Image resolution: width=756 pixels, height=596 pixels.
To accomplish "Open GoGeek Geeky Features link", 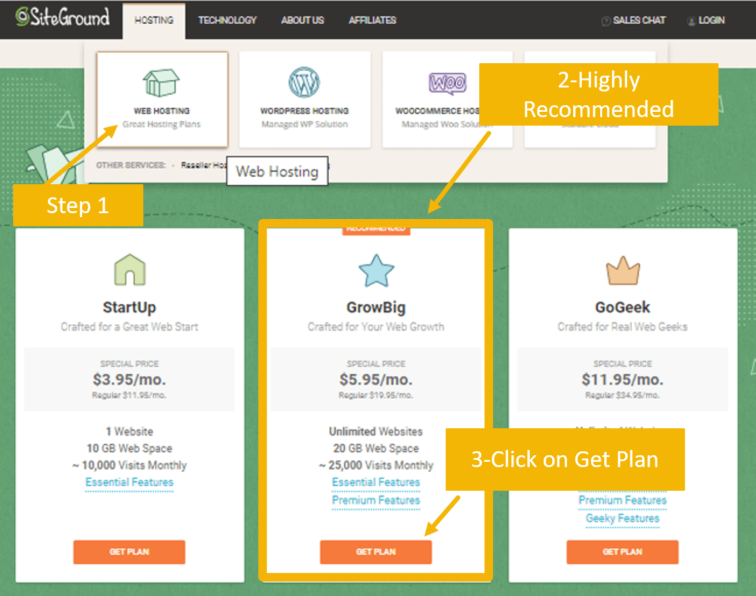I will [622, 518].
